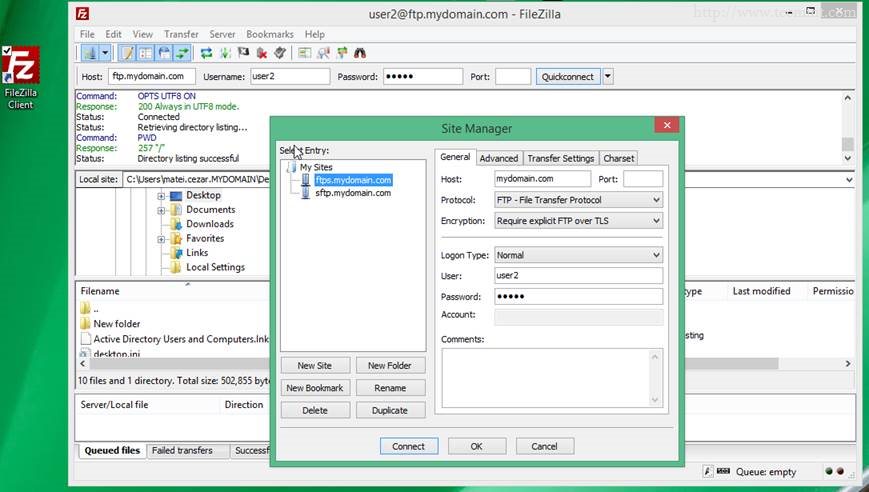Click the Connect button
The image size is (869, 492).
[x=408, y=446]
